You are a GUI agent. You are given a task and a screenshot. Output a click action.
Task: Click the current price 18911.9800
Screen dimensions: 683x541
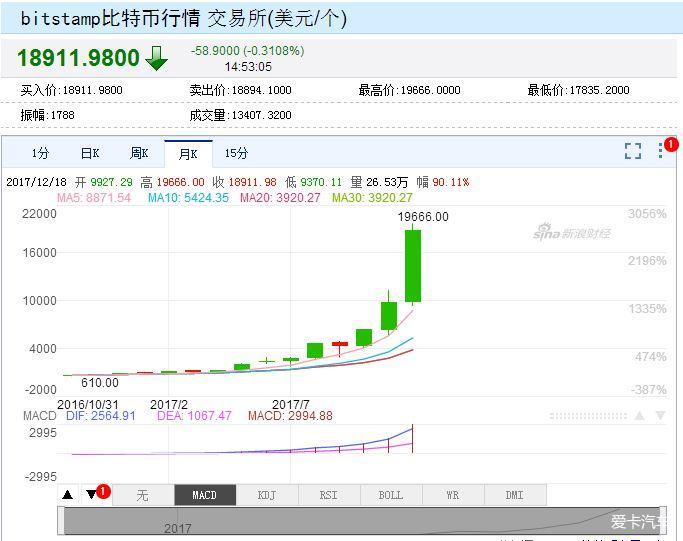click(x=78, y=58)
